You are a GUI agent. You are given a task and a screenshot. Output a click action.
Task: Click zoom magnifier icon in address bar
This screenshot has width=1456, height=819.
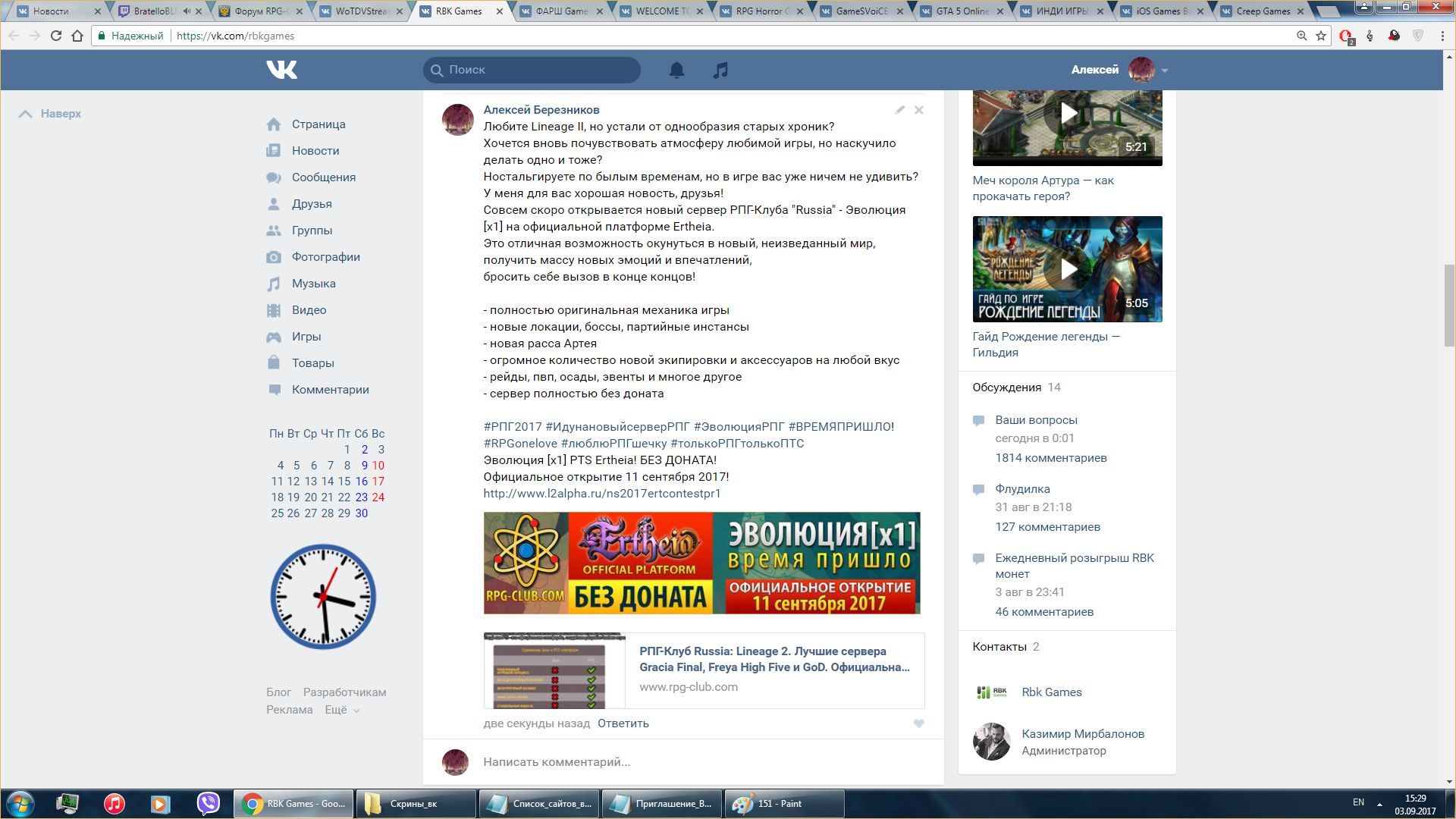[x=1302, y=36]
